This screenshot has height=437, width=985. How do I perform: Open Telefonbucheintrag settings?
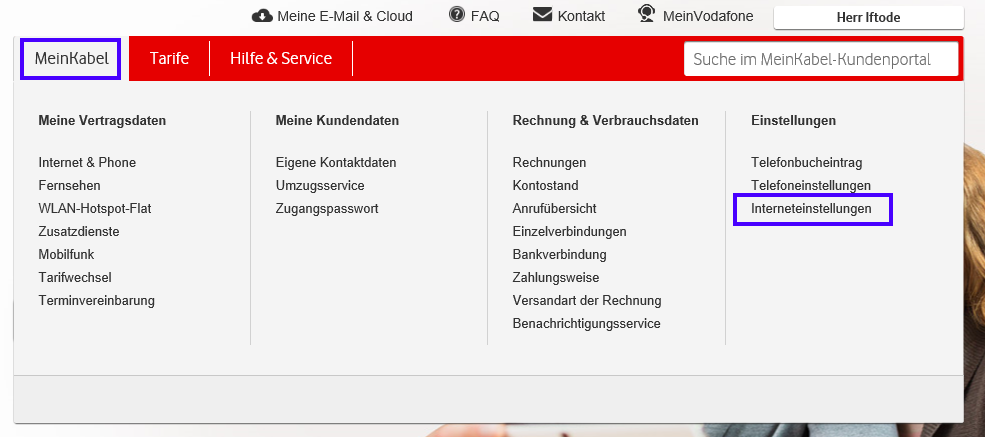807,163
